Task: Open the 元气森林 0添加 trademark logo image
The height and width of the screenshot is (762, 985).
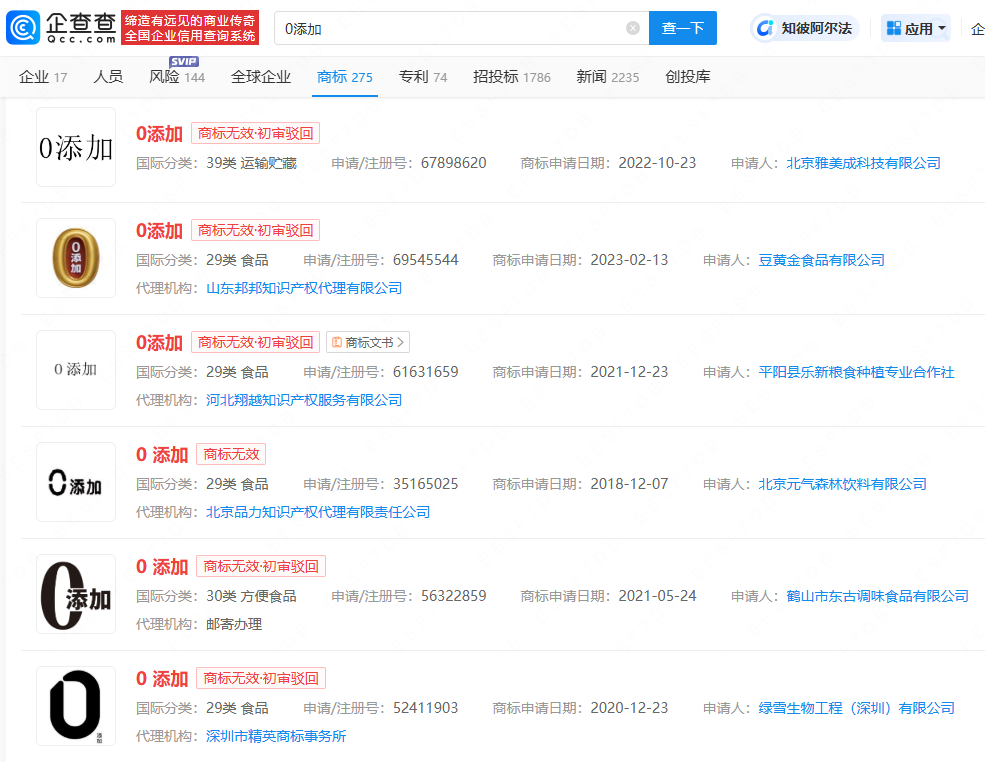Action: coord(76,482)
